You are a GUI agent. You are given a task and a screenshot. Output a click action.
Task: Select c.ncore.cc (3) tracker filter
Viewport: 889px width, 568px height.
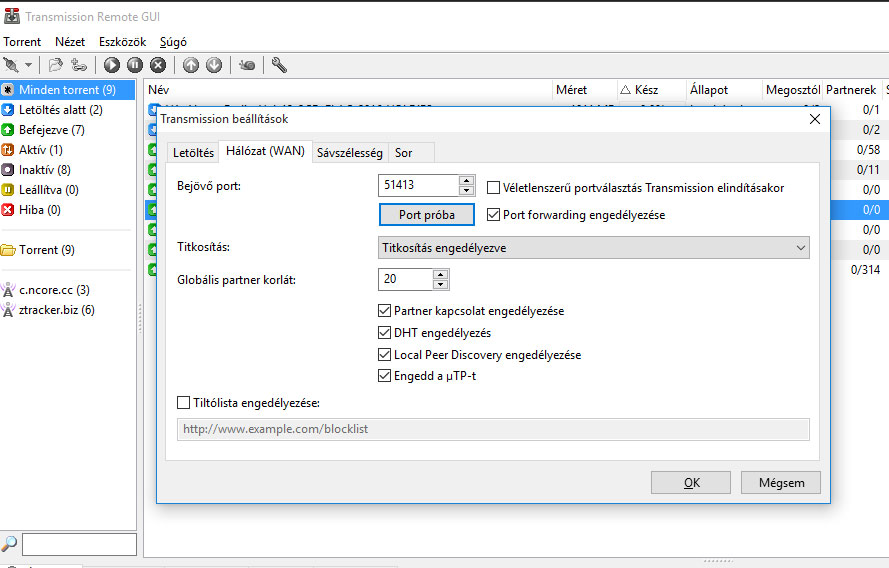[x=67, y=290]
